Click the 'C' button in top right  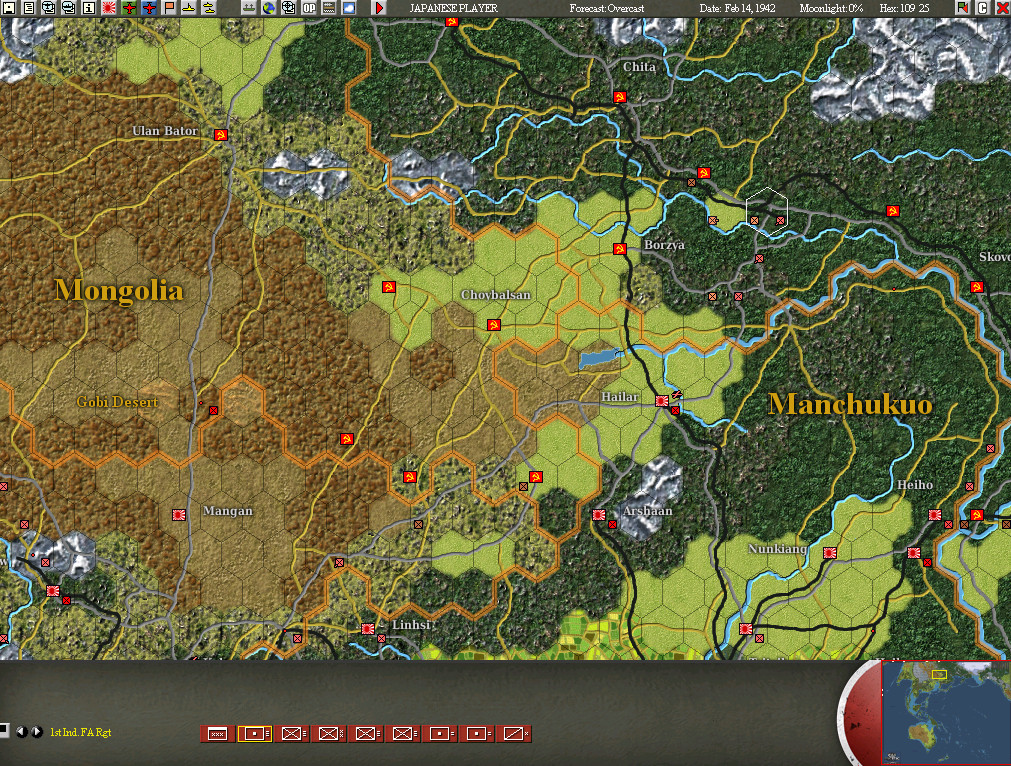tap(983, 8)
